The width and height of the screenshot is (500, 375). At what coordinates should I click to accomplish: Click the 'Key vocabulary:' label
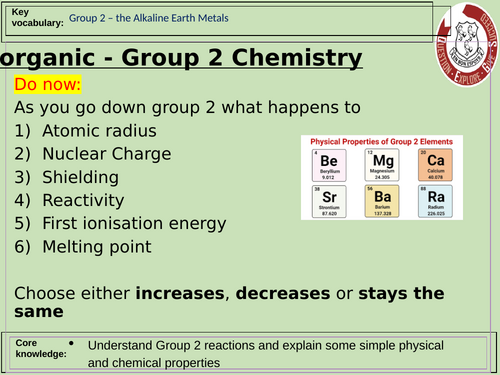point(37,17)
